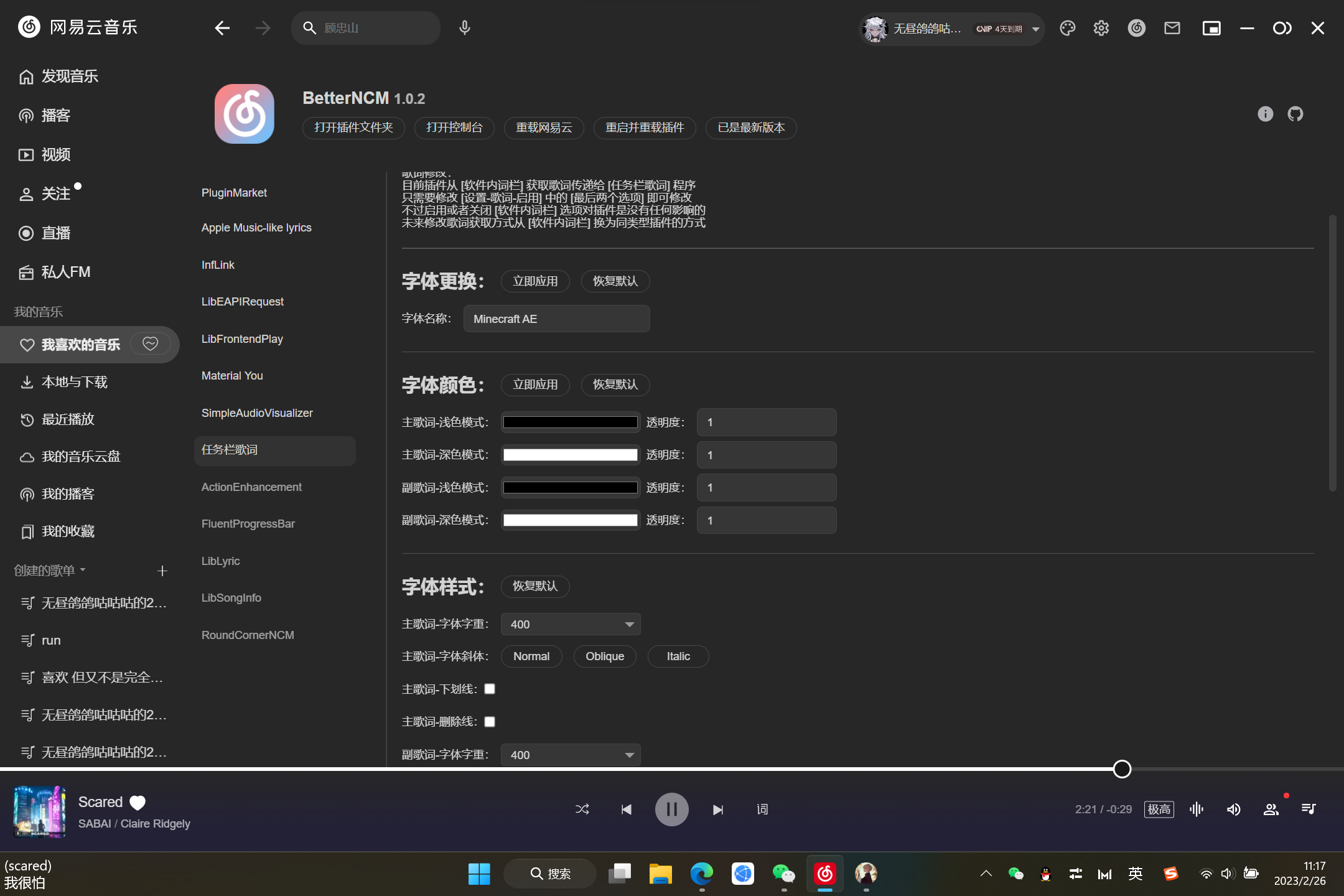Open the 主歌词-字体字重 dropdown

coord(570,624)
